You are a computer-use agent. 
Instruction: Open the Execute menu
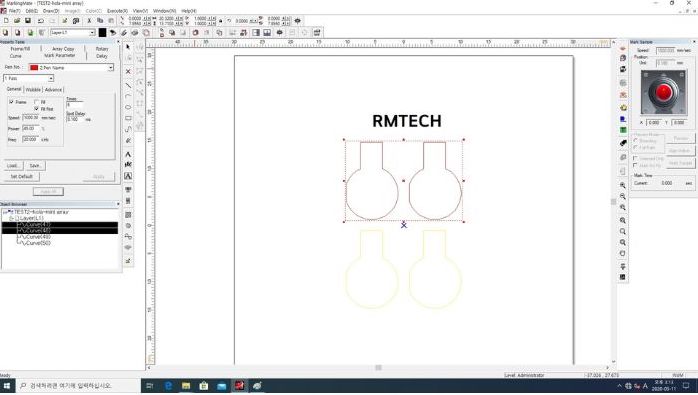point(118,11)
